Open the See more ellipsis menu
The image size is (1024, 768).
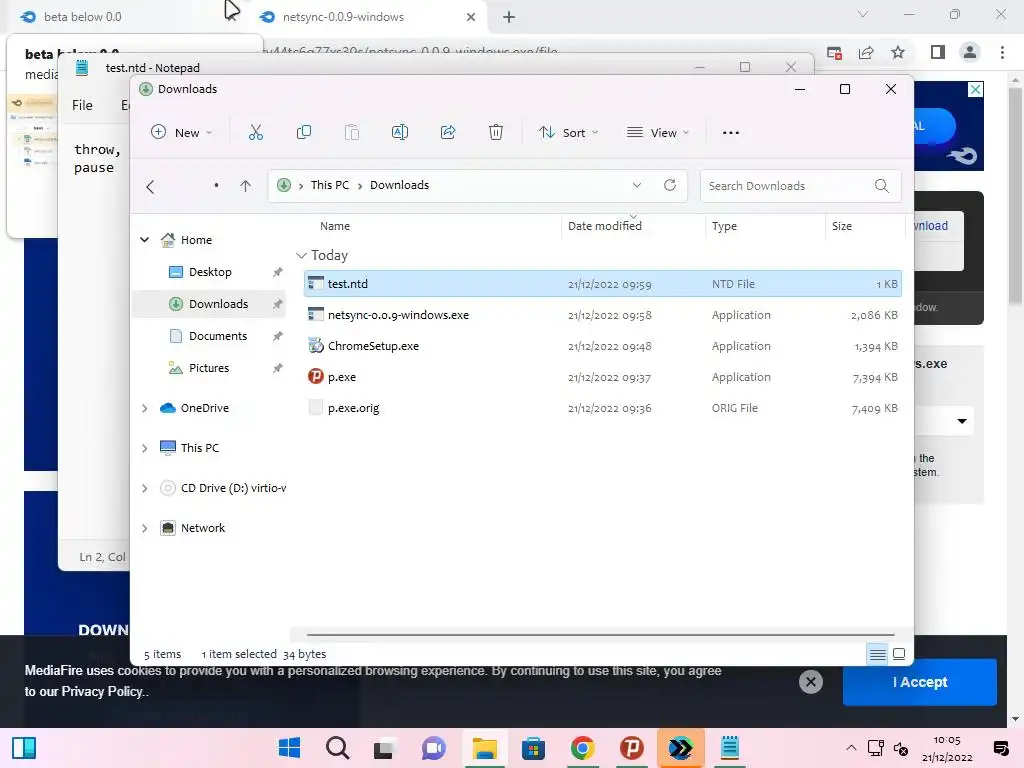coord(731,133)
